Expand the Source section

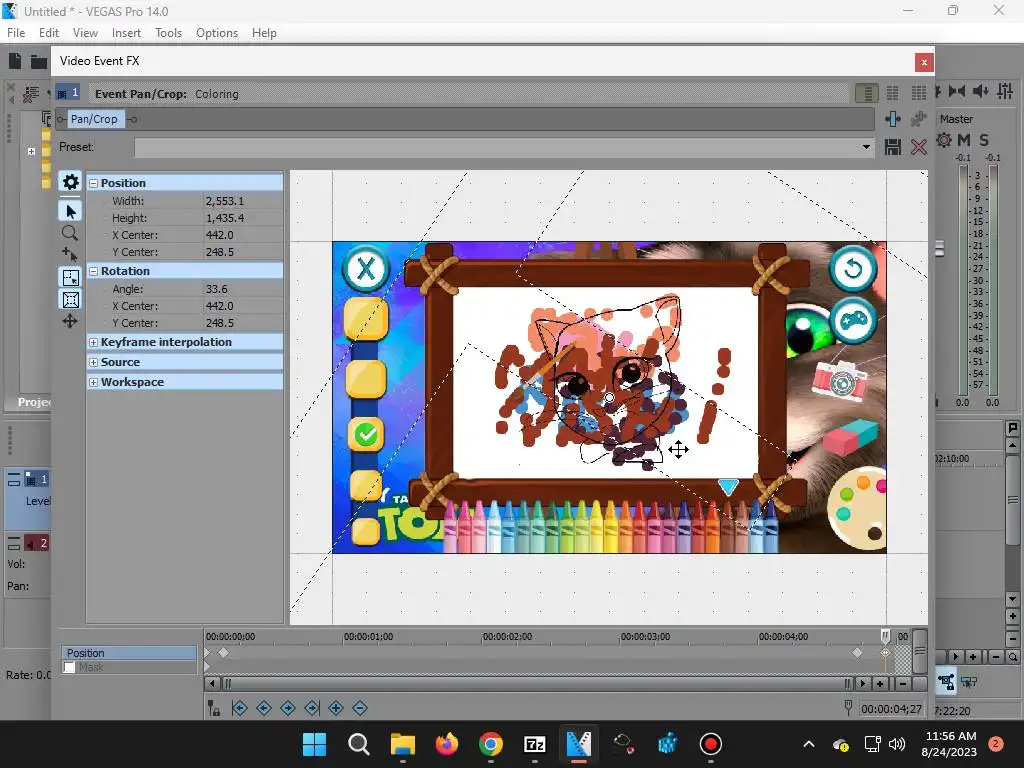[x=93, y=362]
